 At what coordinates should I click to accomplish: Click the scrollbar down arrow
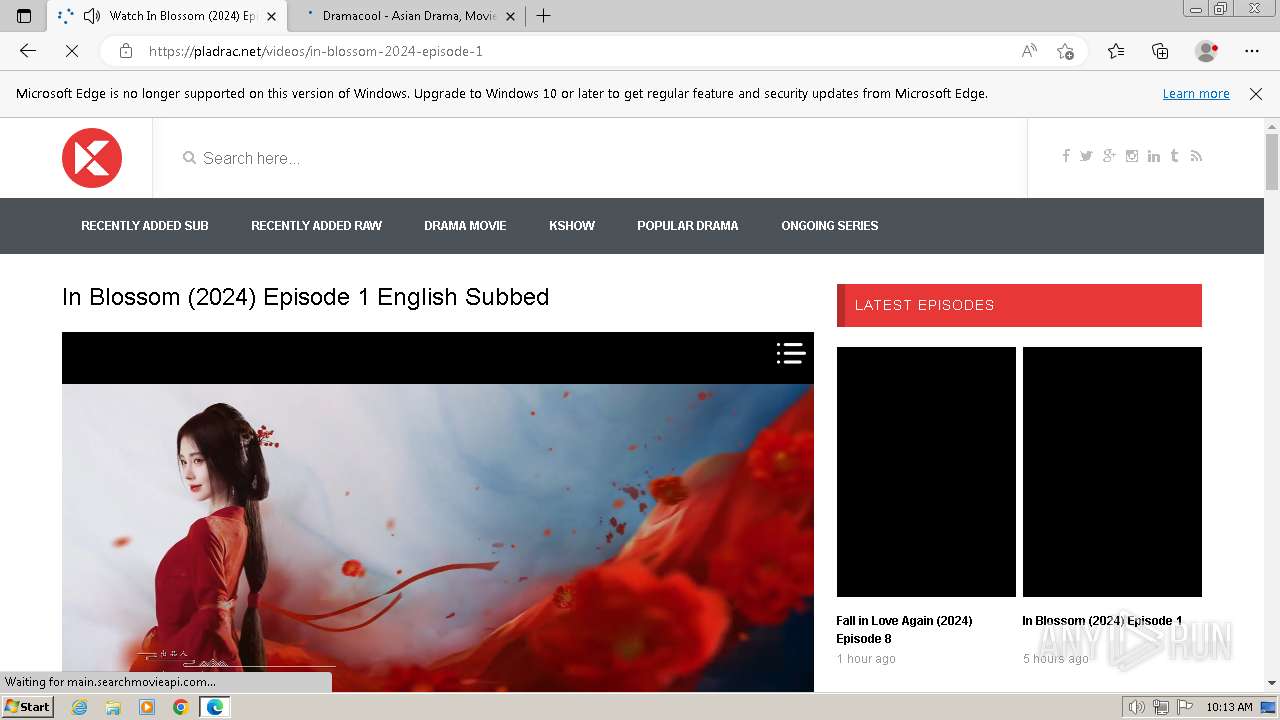(1272, 683)
